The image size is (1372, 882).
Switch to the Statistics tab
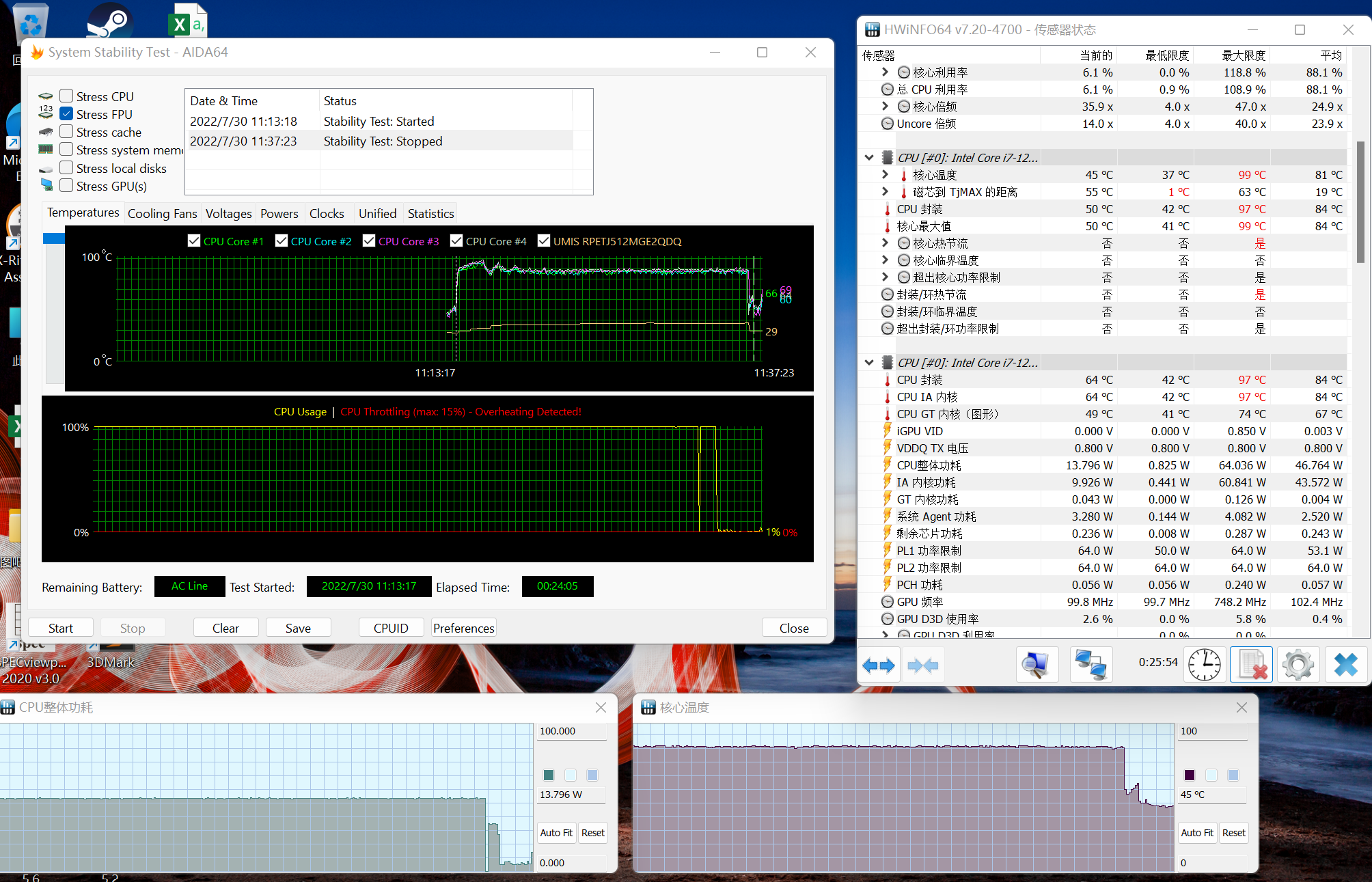pos(430,213)
